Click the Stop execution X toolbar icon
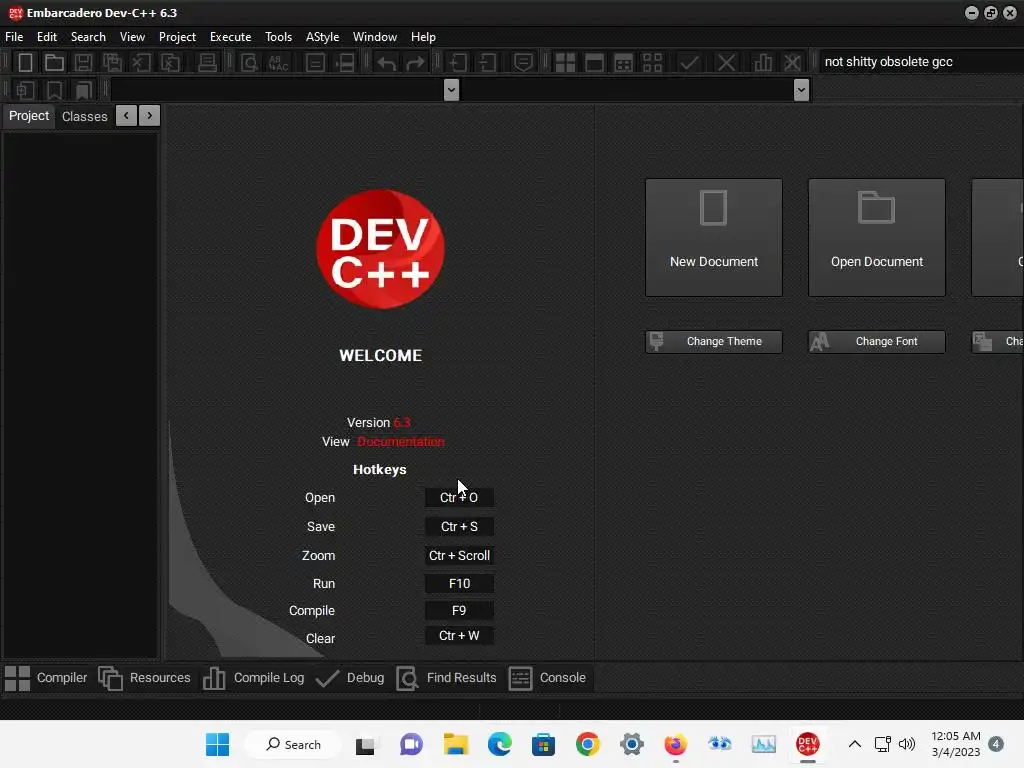The height and width of the screenshot is (768, 1024). pyautogui.click(x=726, y=63)
